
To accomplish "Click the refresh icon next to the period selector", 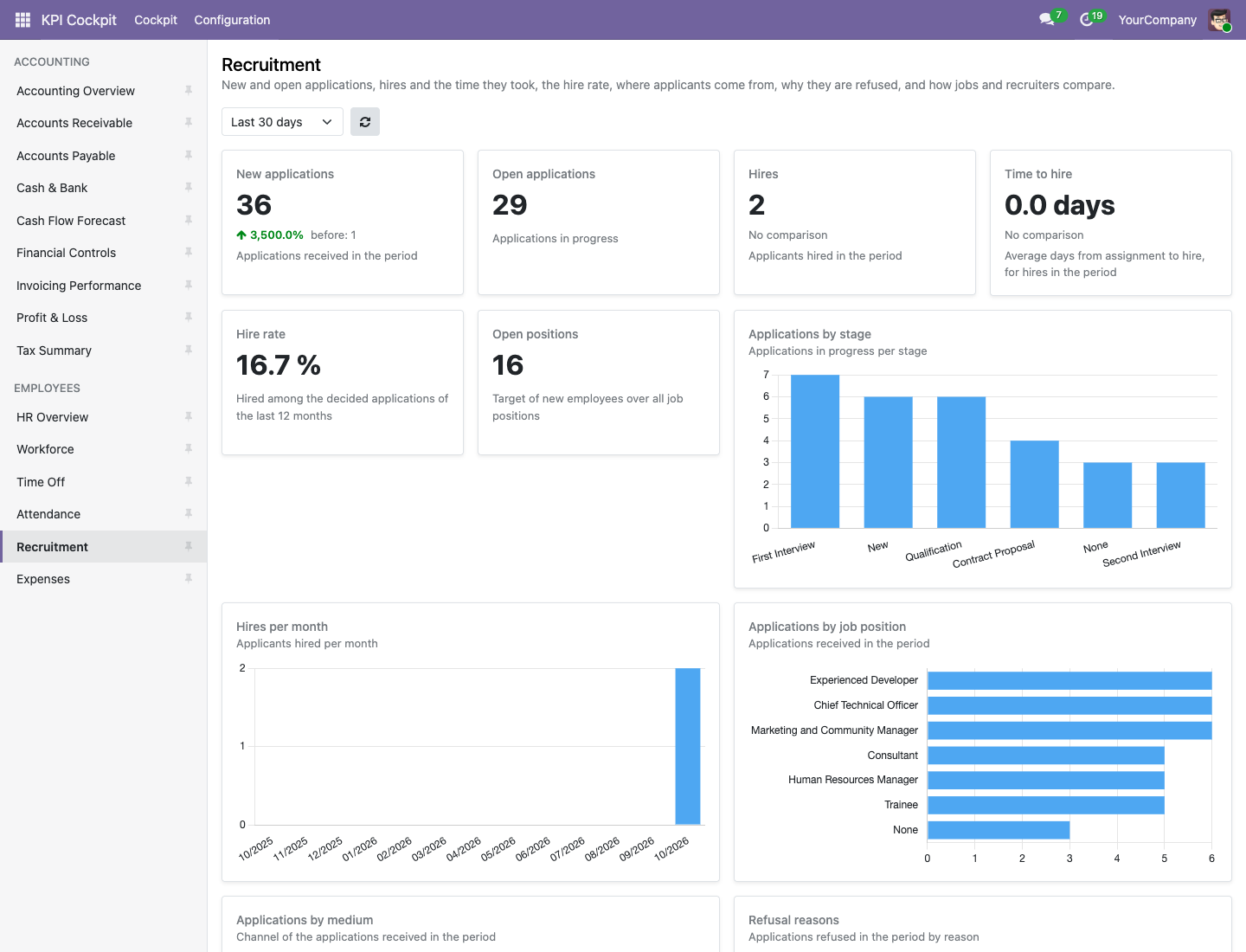I will pyautogui.click(x=365, y=122).
